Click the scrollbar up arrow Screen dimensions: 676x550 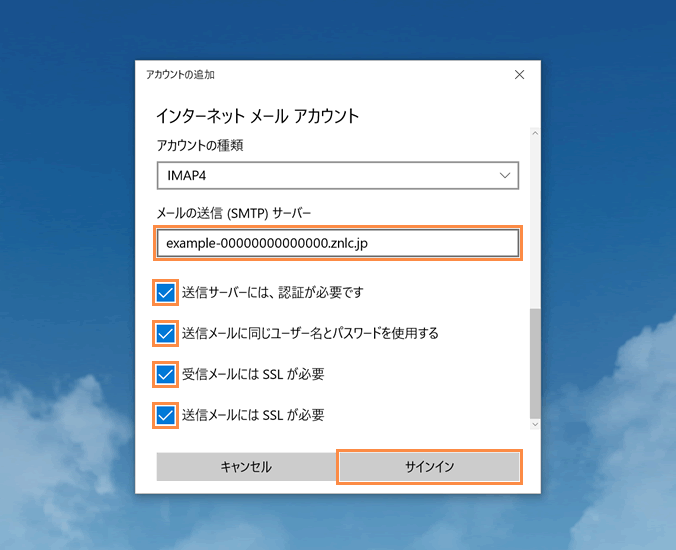pyautogui.click(x=535, y=133)
